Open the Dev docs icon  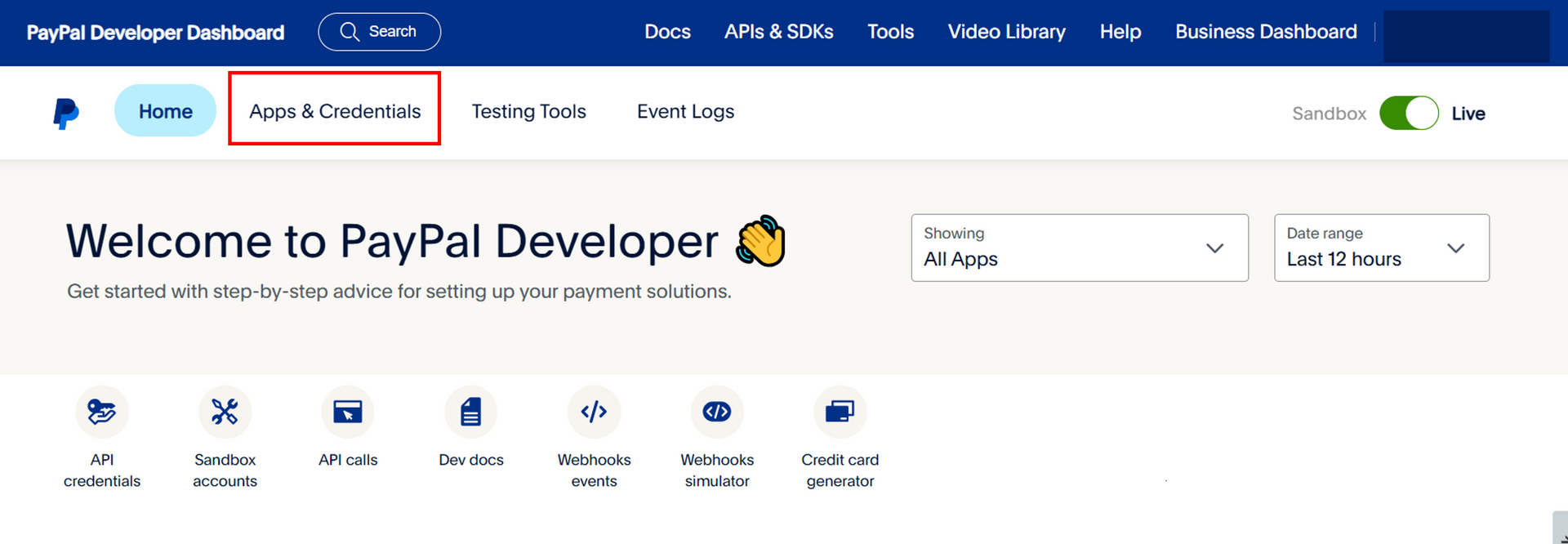(x=471, y=412)
